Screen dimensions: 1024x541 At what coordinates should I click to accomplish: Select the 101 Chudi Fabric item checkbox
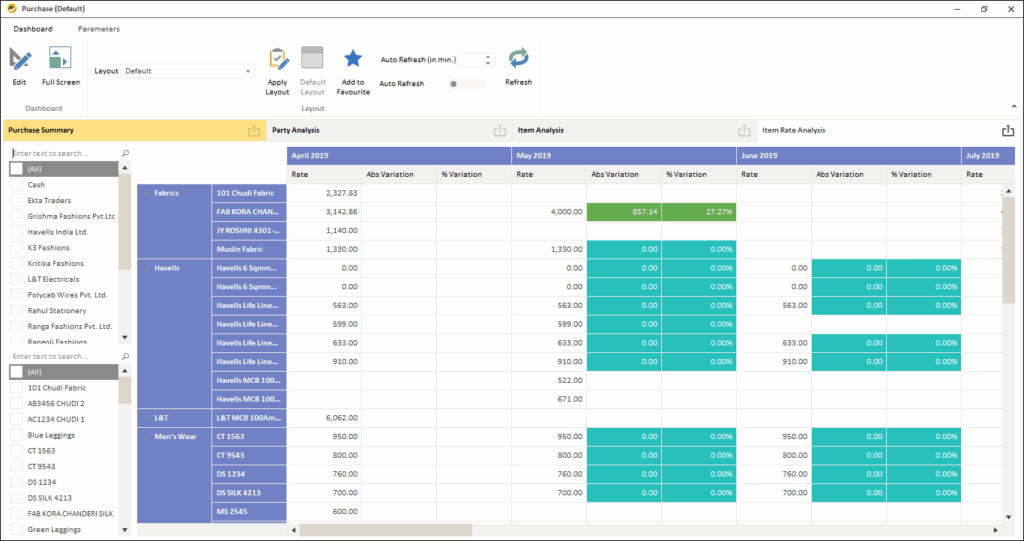tap(16, 388)
